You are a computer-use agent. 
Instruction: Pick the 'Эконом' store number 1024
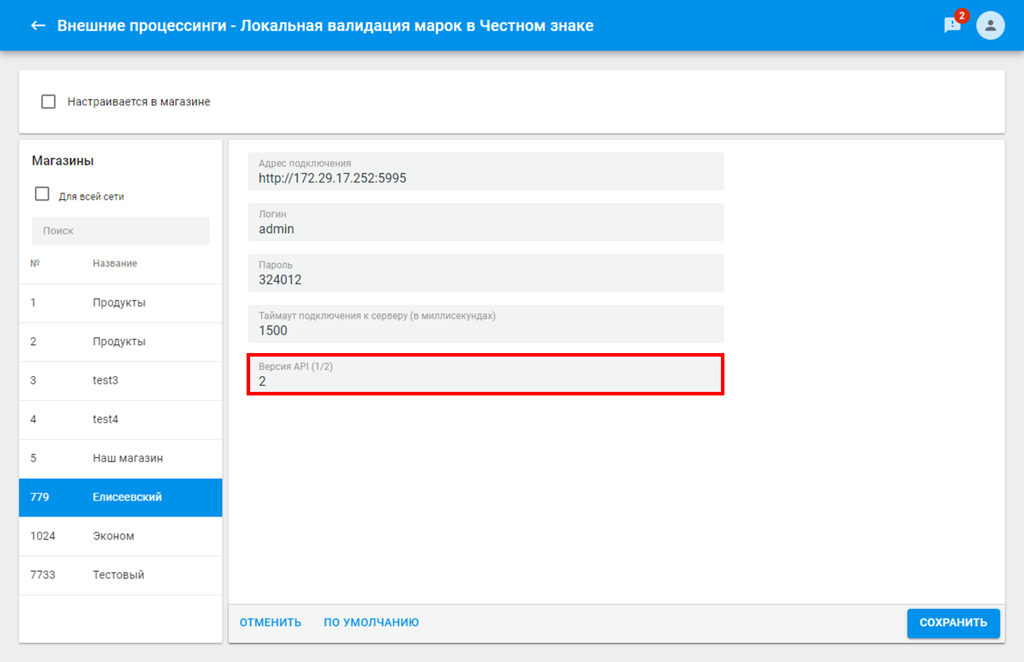tap(120, 536)
